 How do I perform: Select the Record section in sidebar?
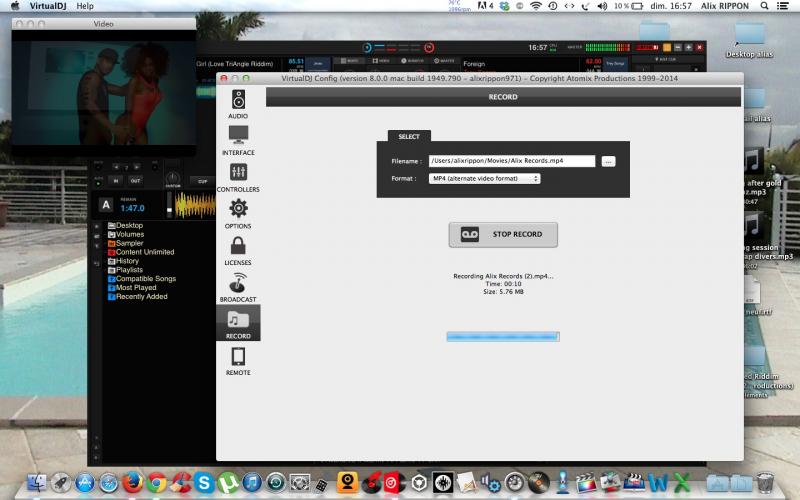click(x=238, y=323)
